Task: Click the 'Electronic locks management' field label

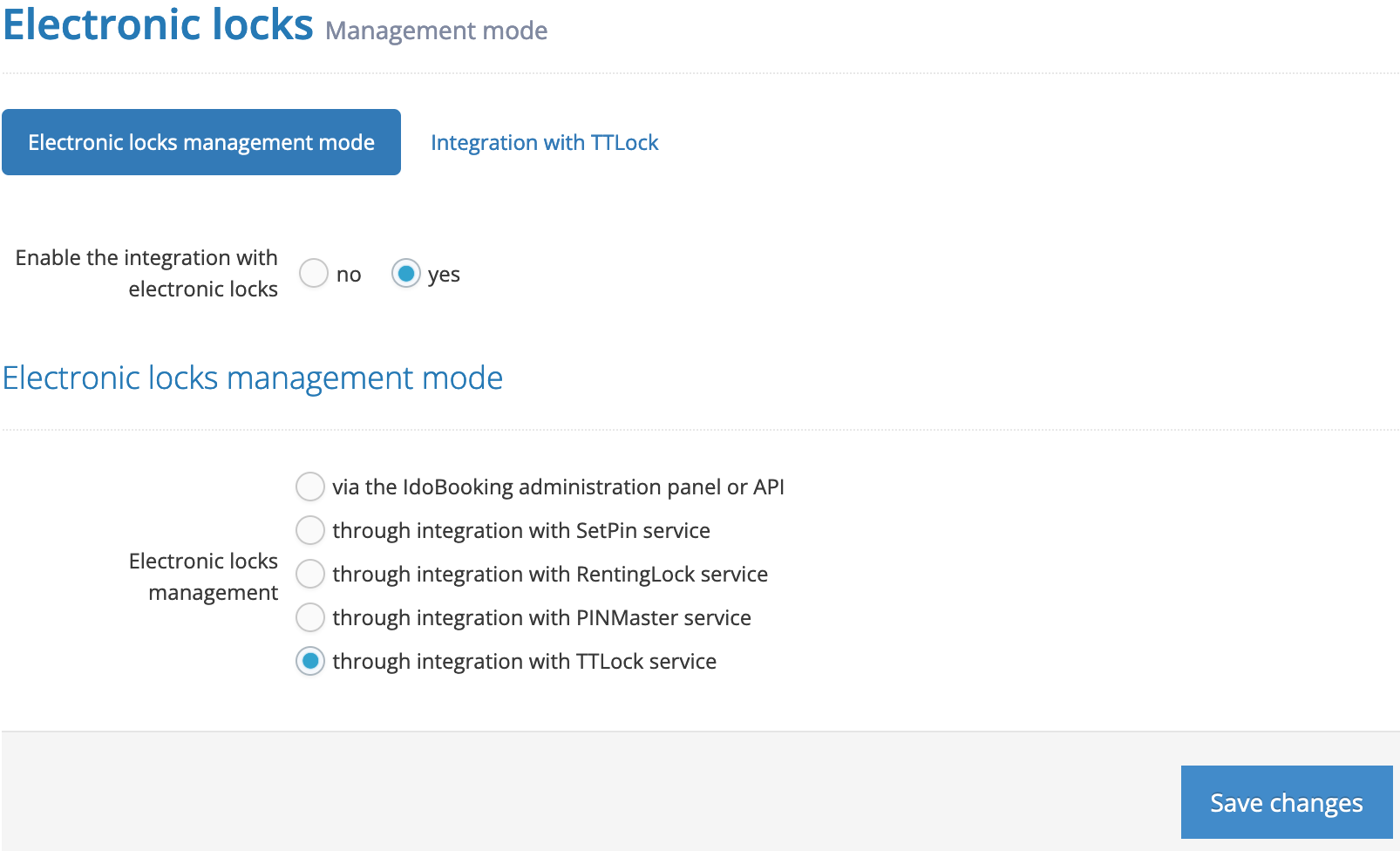Action: 203,576
